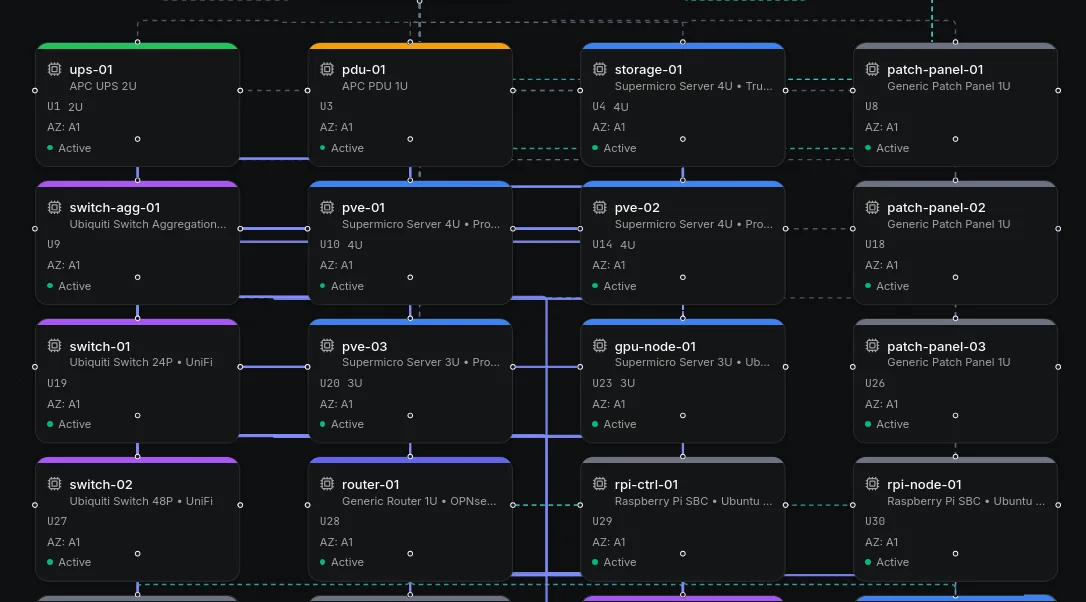Select the storage-01 node title
This screenshot has height=602, width=1086.
coord(648,69)
